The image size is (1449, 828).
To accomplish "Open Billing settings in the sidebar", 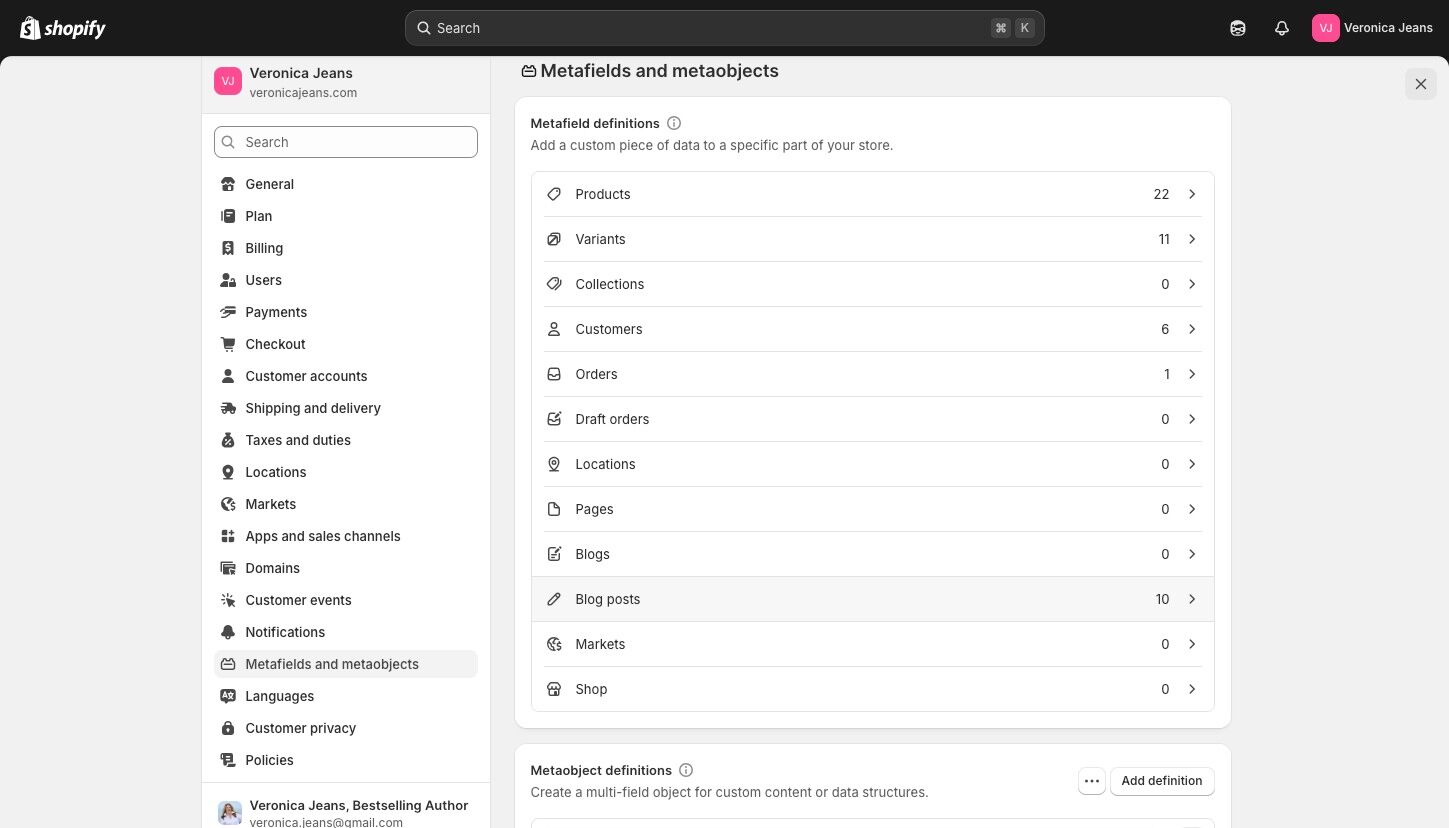I will pyautogui.click(x=264, y=248).
